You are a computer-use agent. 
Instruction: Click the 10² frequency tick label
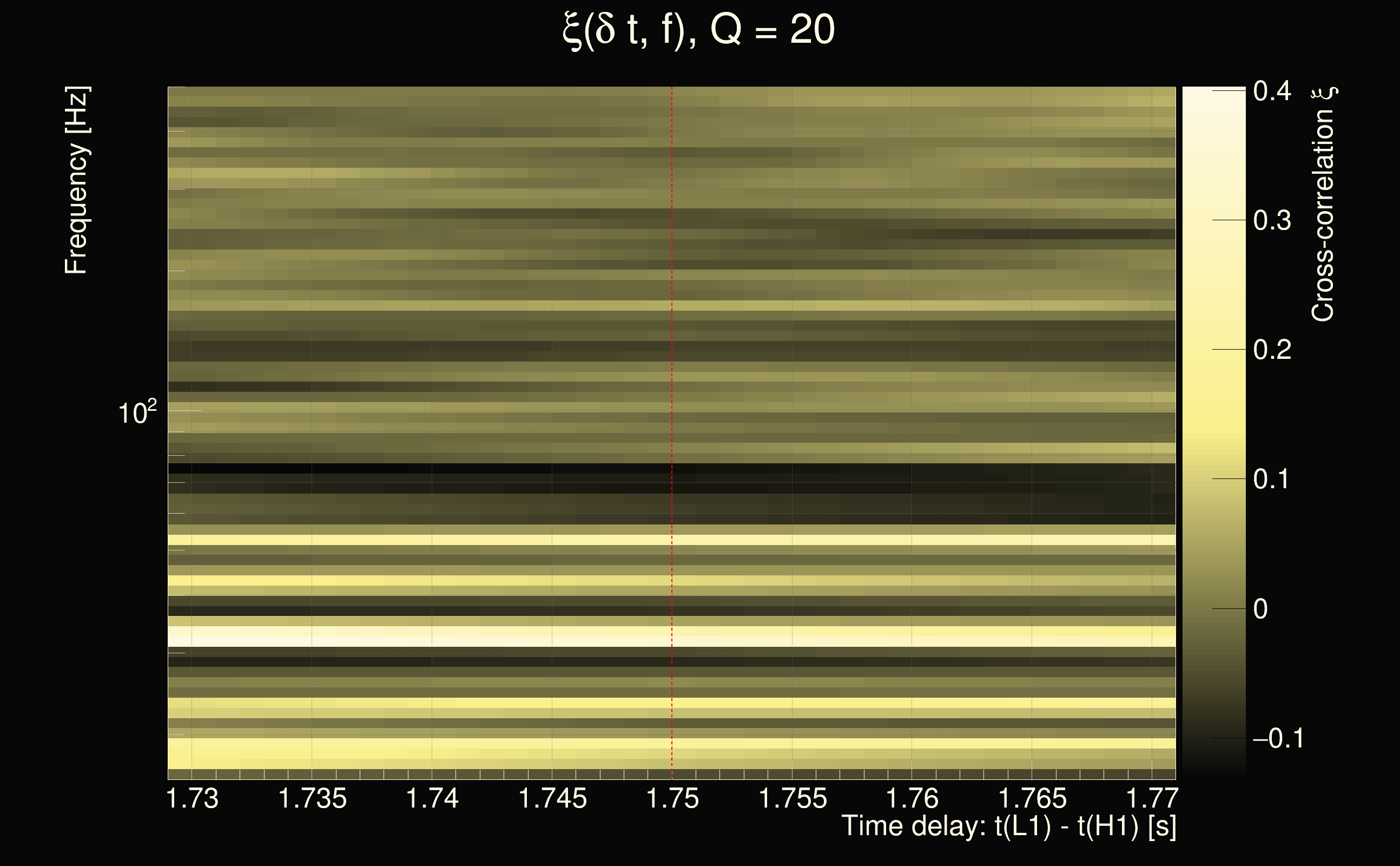click(137, 412)
